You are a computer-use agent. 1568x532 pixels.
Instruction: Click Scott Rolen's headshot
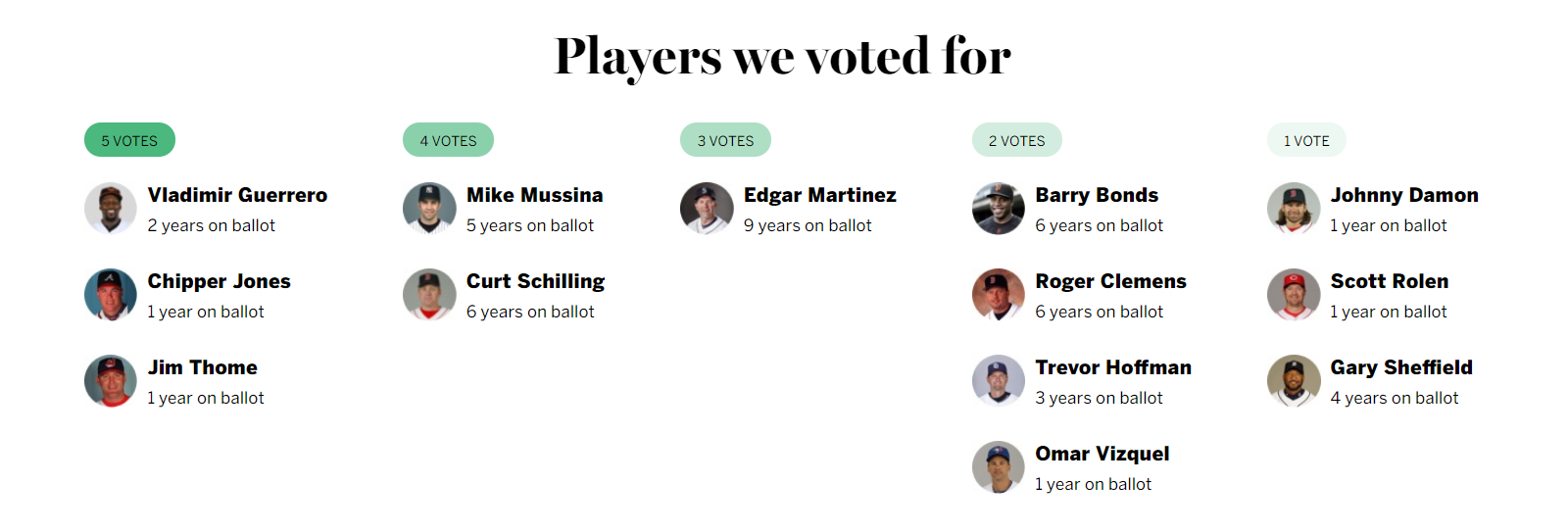[1294, 295]
